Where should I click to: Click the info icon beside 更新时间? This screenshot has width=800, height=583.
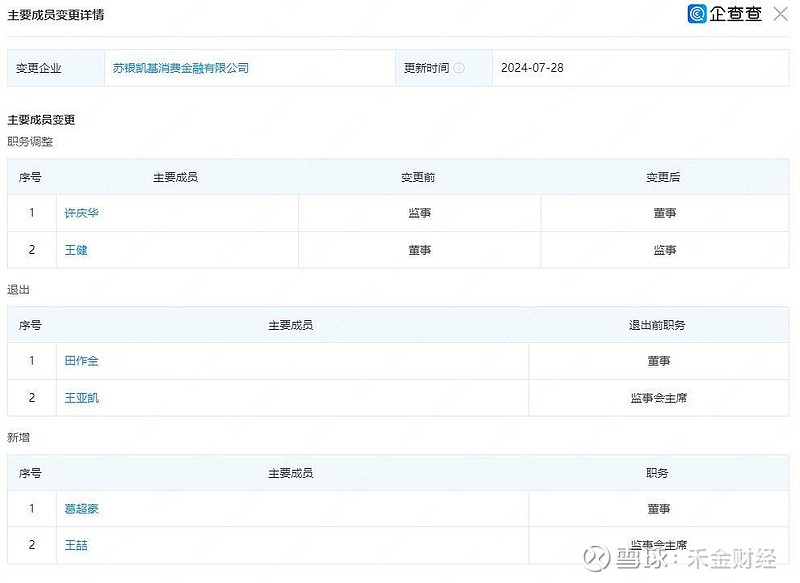click(x=459, y=68)
